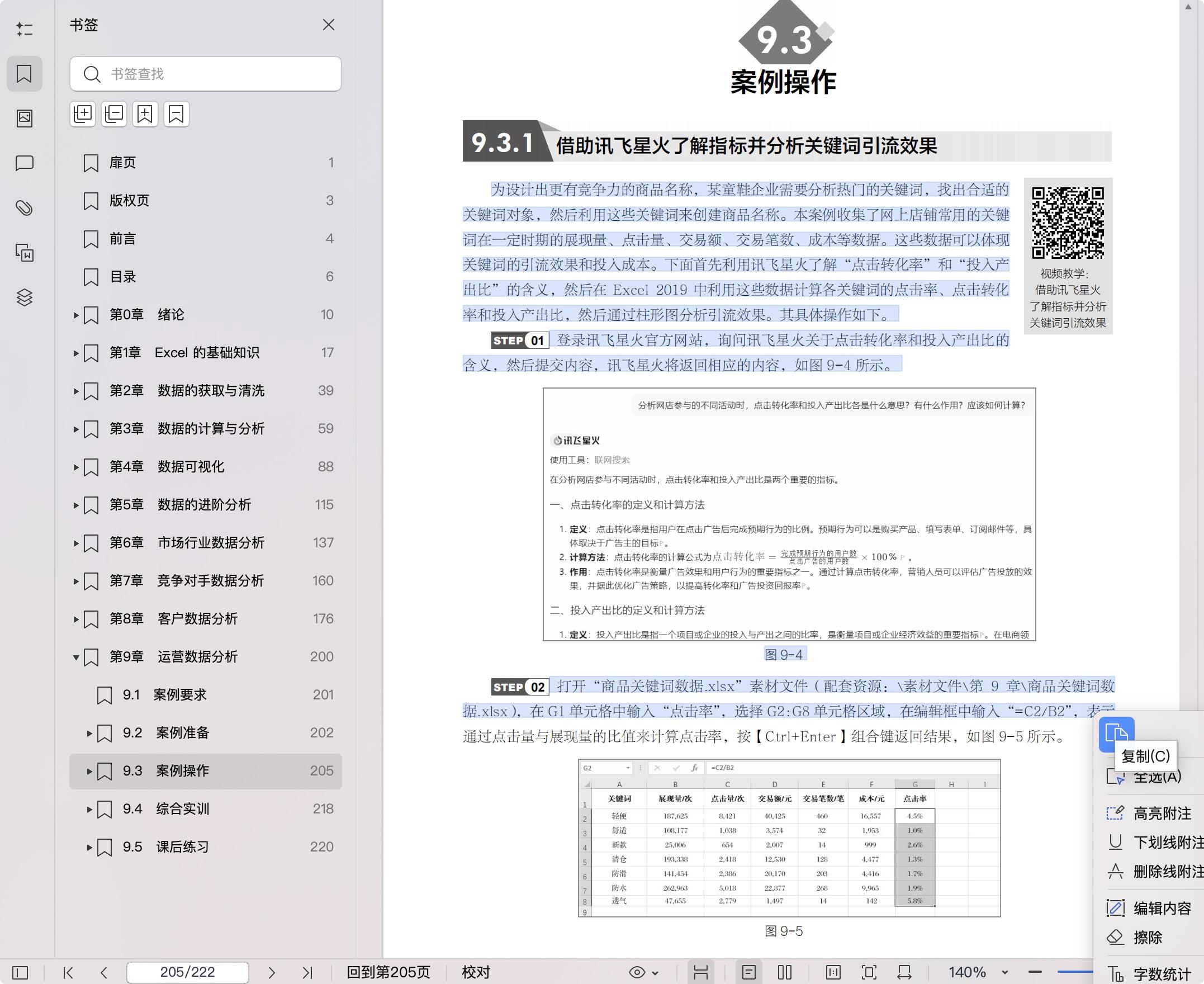Image resolution: width=1204 pixels, height=984 pixels.
Task: Expand the 9.2 案例准备 bookmark
Action: [x=89, y=733]
